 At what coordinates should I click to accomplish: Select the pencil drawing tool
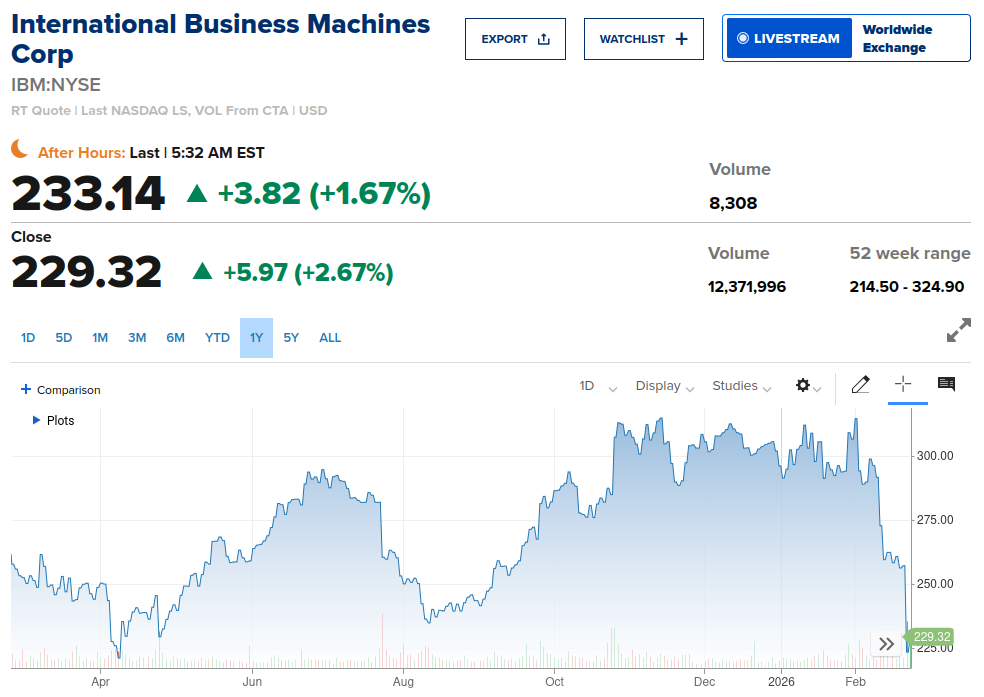860,384
